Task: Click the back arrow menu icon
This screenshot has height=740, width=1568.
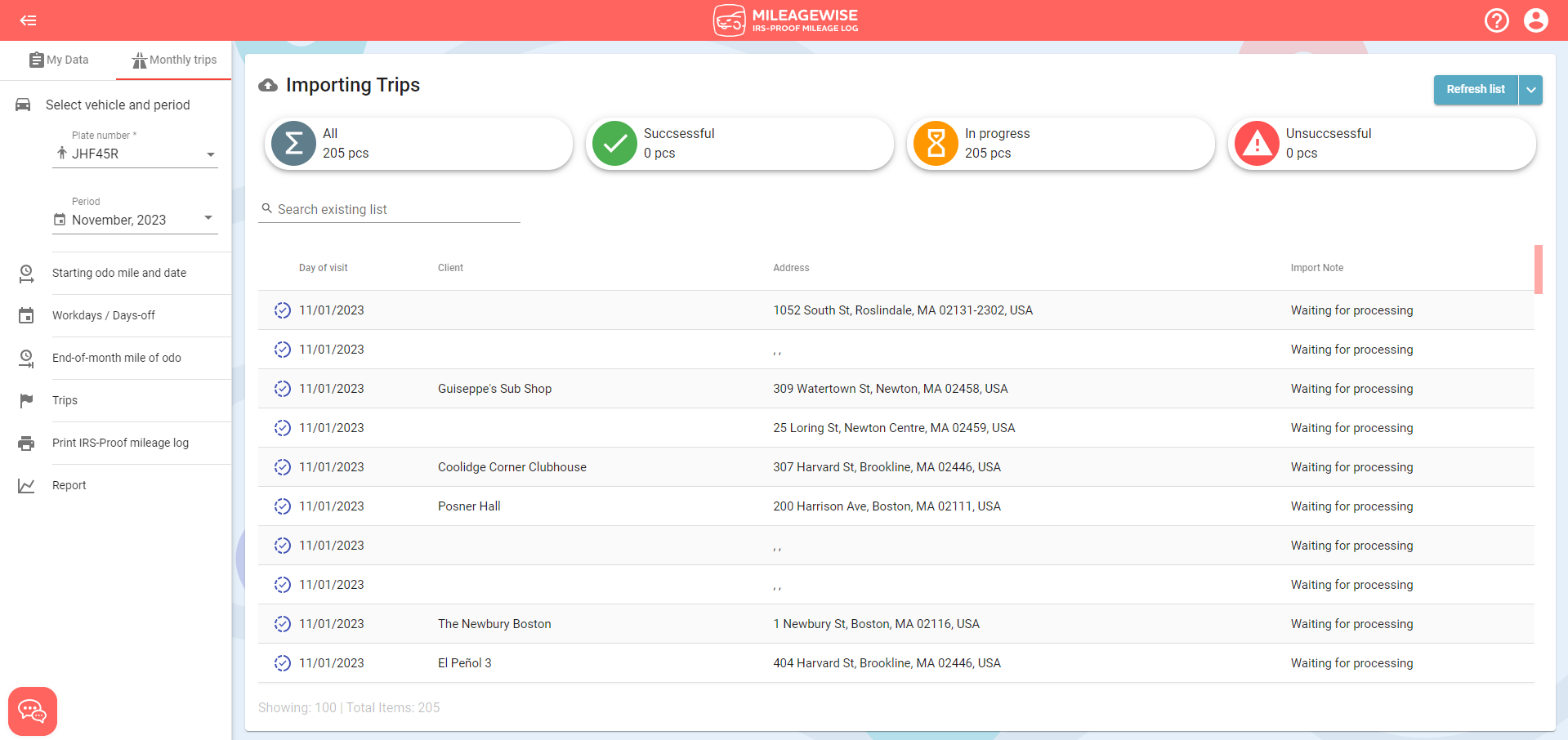Action: click(29, 20)
